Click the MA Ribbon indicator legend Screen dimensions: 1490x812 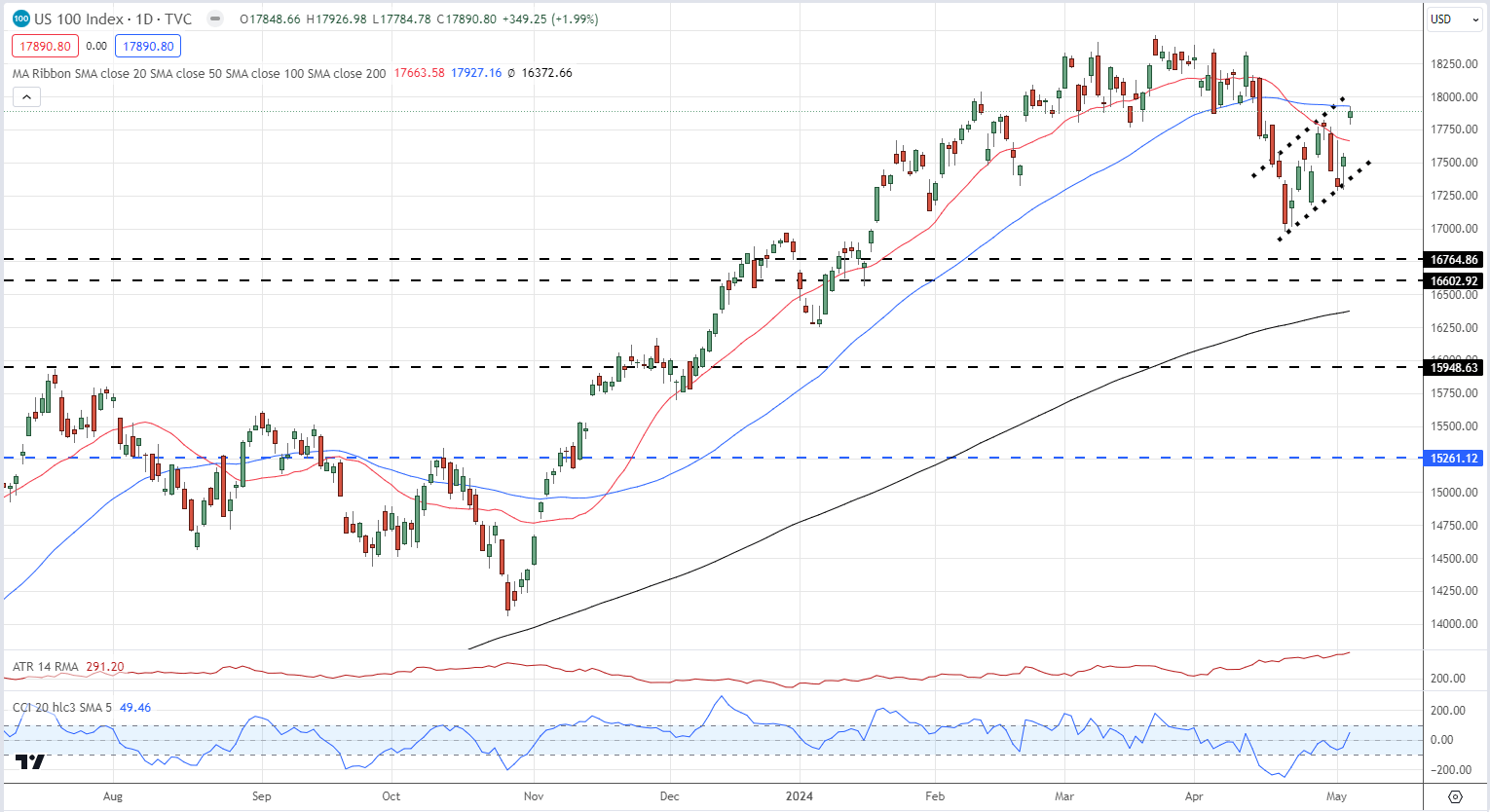click(199, 73)
